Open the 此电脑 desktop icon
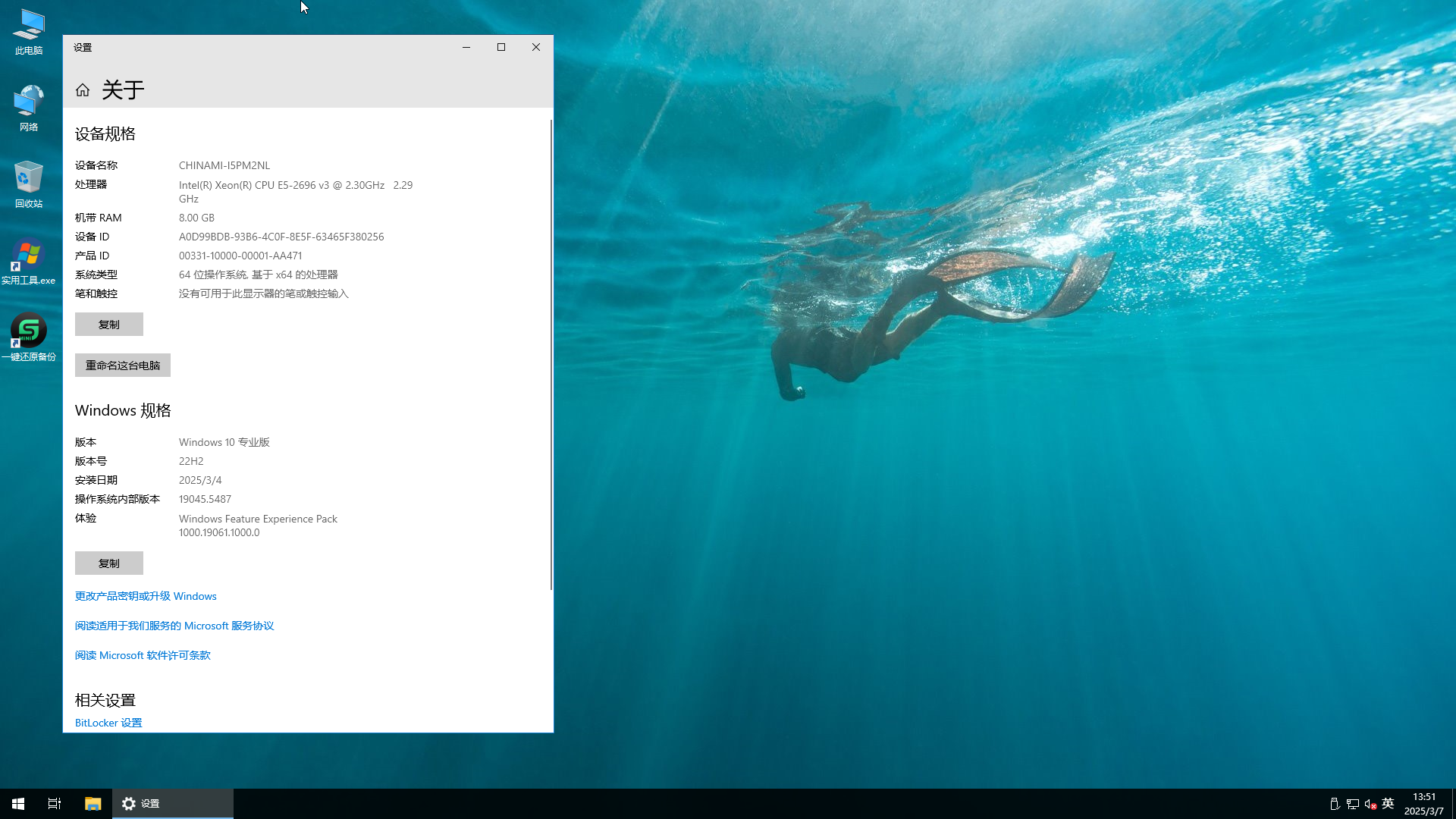The height and width of the screenshot is (819, 1456). point(29,33)
